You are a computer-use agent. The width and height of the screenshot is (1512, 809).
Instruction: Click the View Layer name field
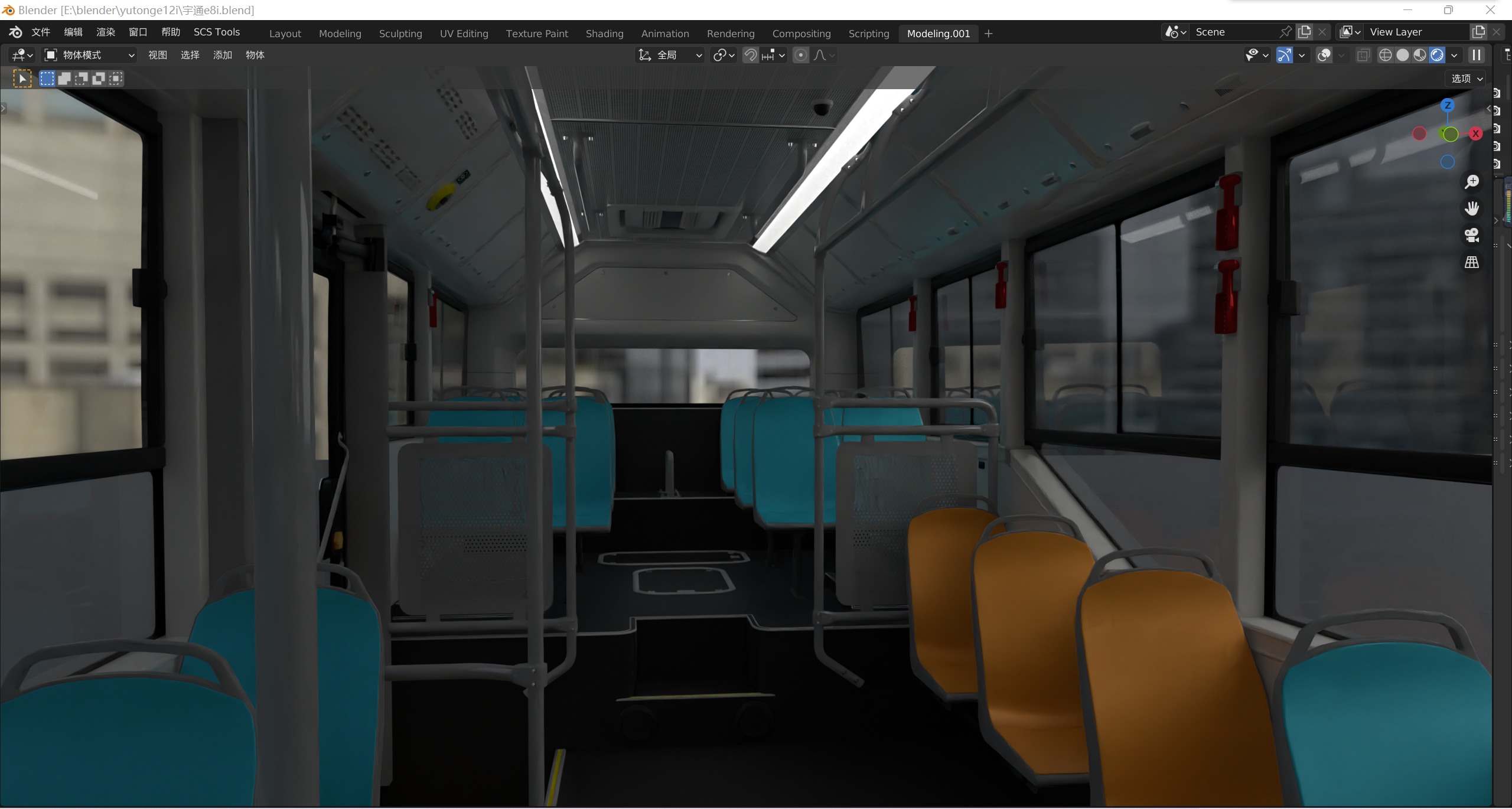pyautogui.click(x=1416, y=32)
